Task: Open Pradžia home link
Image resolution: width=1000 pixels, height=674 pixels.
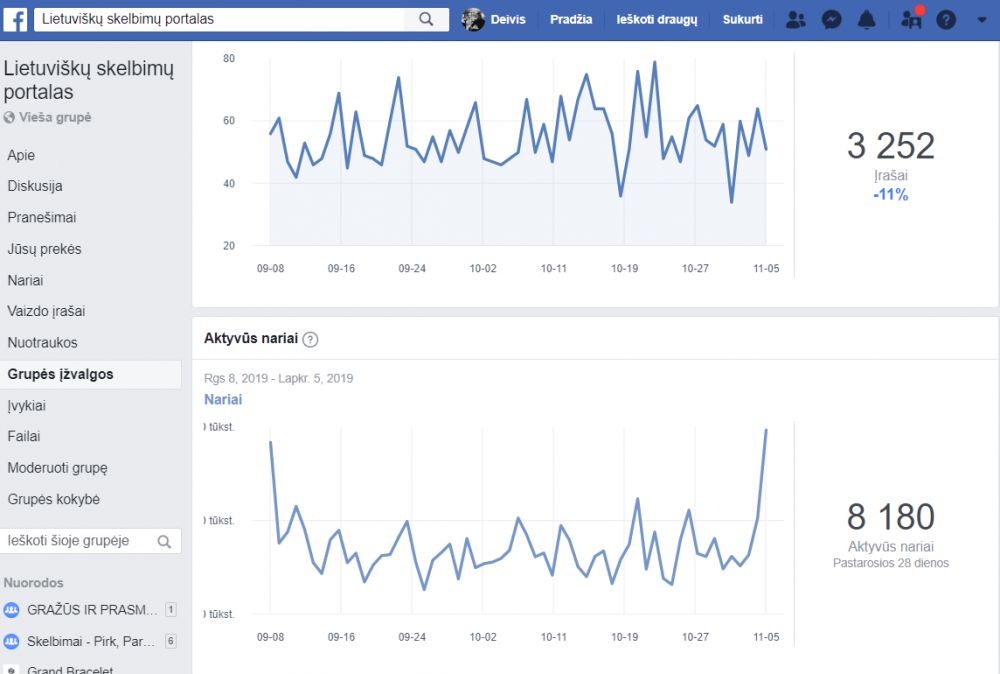Action: (571, 20)
